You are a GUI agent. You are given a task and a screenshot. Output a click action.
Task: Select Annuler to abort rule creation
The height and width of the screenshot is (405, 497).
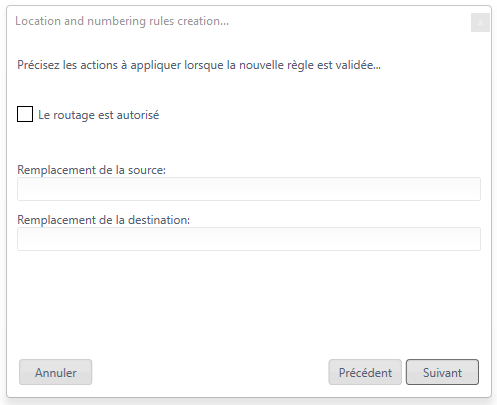click(56, 372)
